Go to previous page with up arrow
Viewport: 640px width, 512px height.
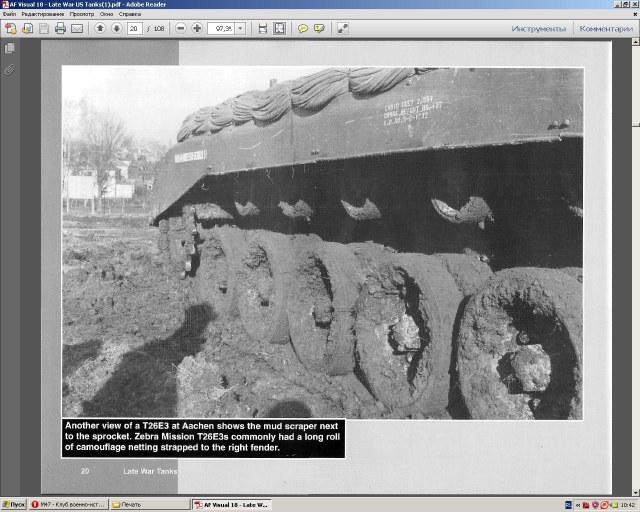(99, 28)
